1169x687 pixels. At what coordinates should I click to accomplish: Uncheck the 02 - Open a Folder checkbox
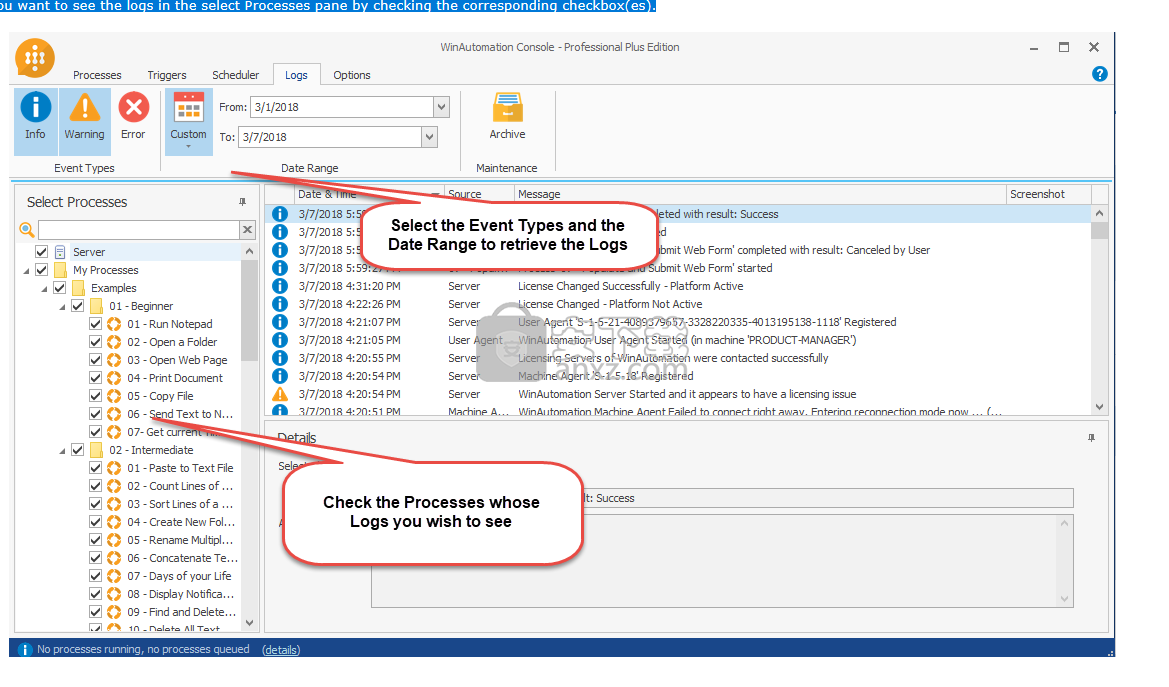click(95, 342)
